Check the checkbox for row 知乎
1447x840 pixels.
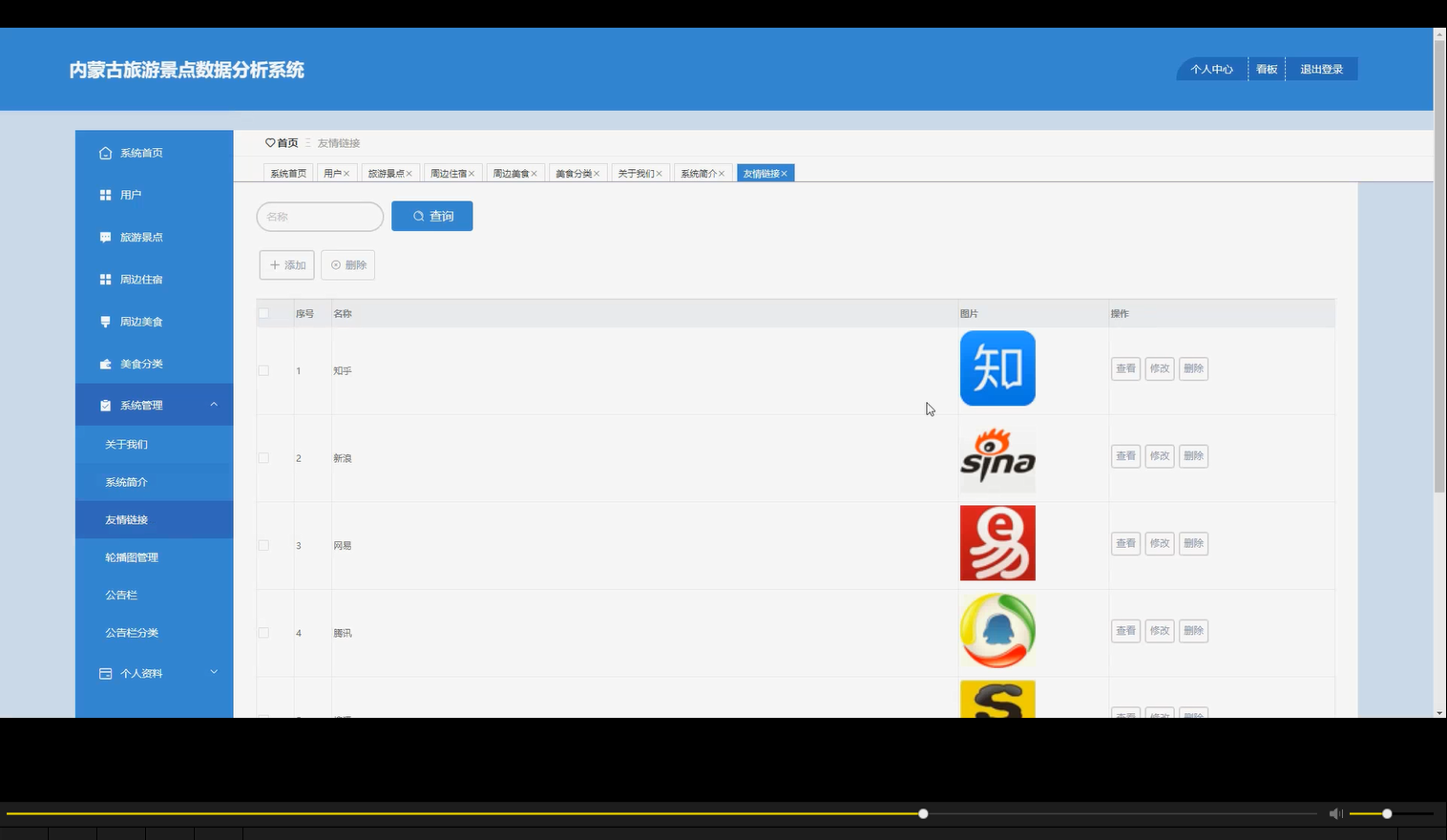pyautogui.click(x=263, y=370)
